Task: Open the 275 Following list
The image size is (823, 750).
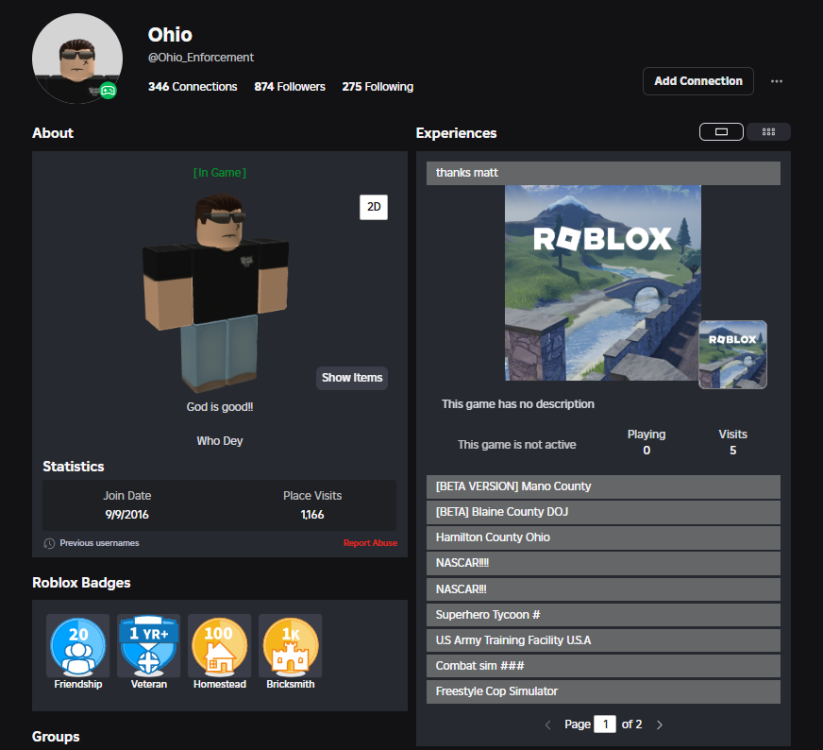Action: tap(378, 87)
